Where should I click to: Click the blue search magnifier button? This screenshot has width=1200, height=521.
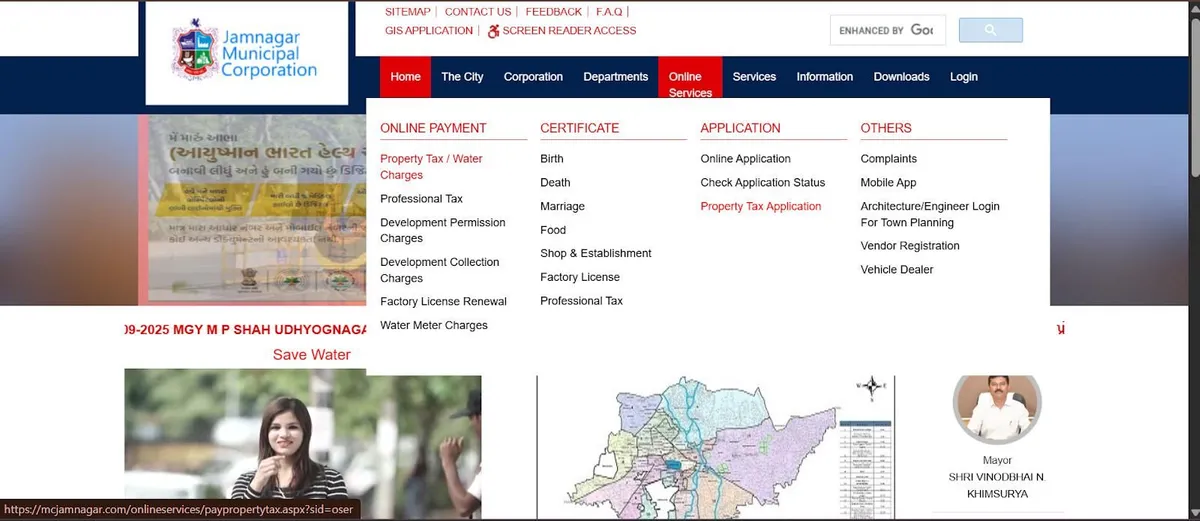click(x=990, y=30)
